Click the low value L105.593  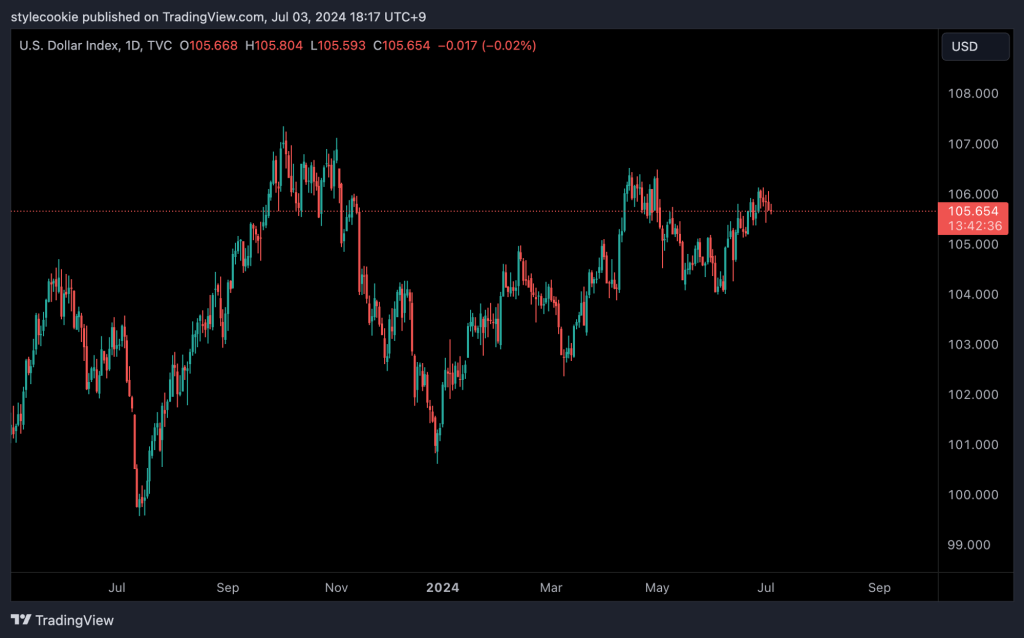pyautogui.click(x=339, y=46)
